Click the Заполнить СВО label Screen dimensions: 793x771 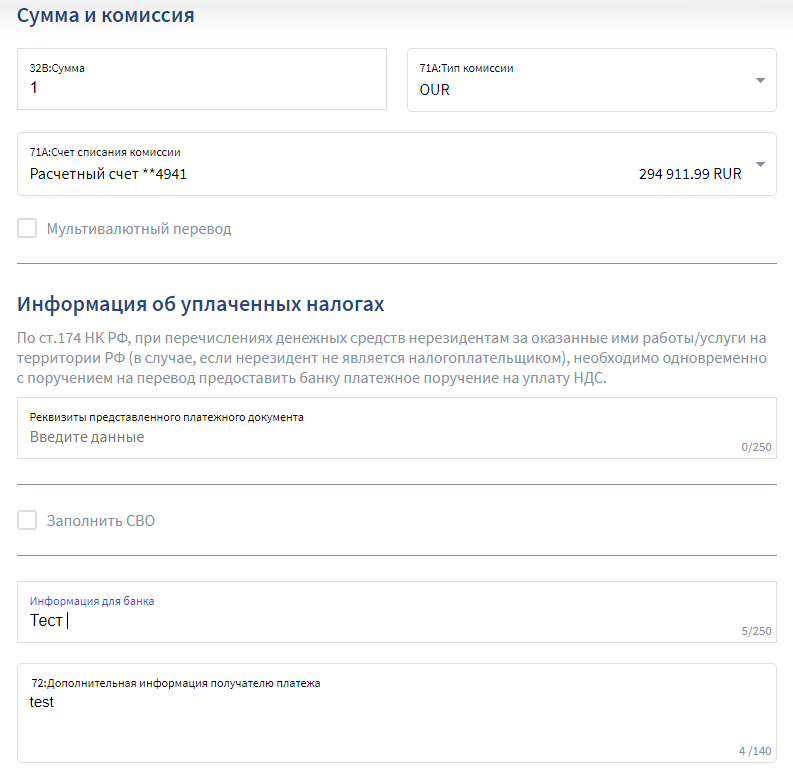coord(101,521)
